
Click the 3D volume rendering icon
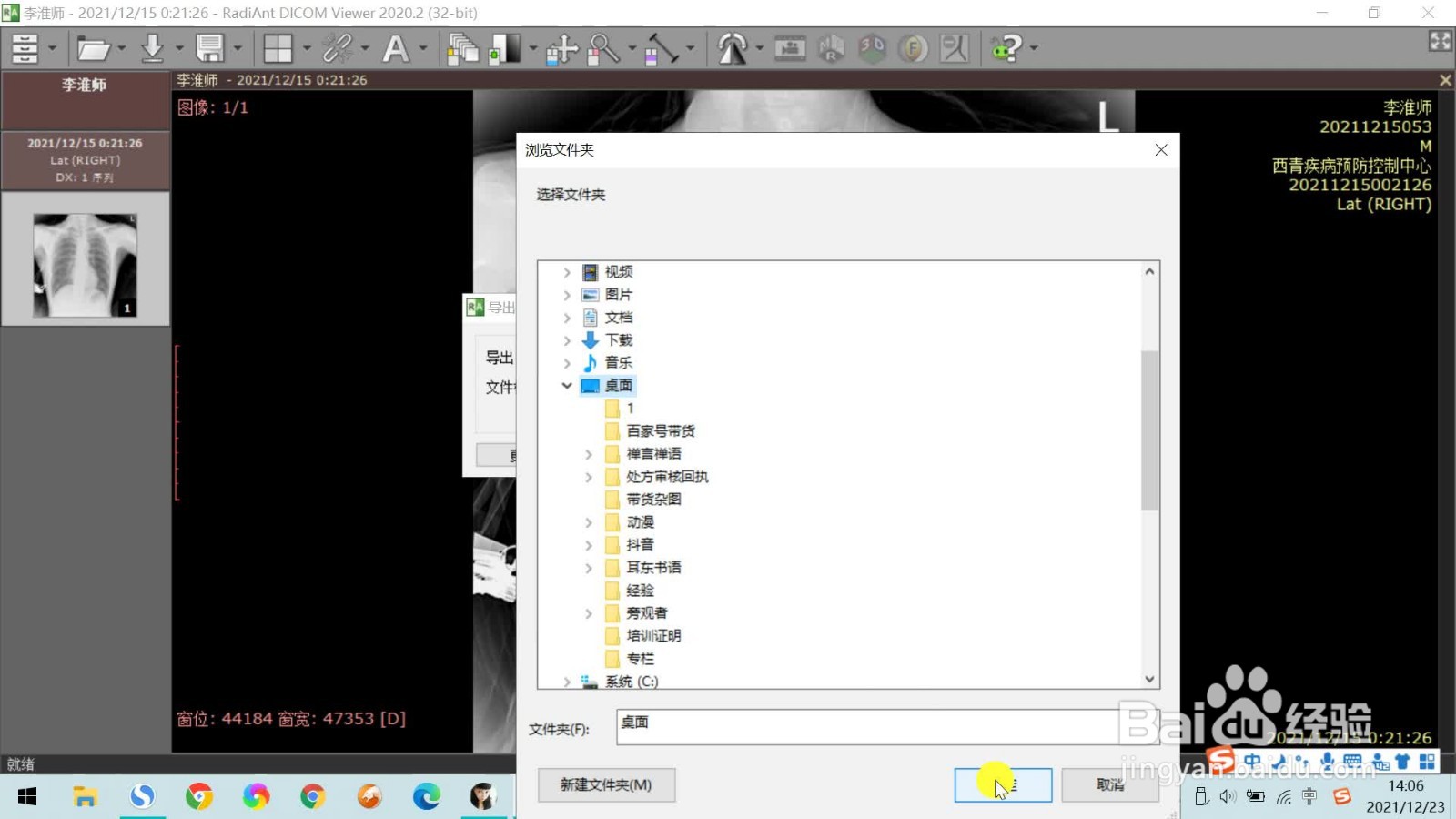(x=872, y=48)
